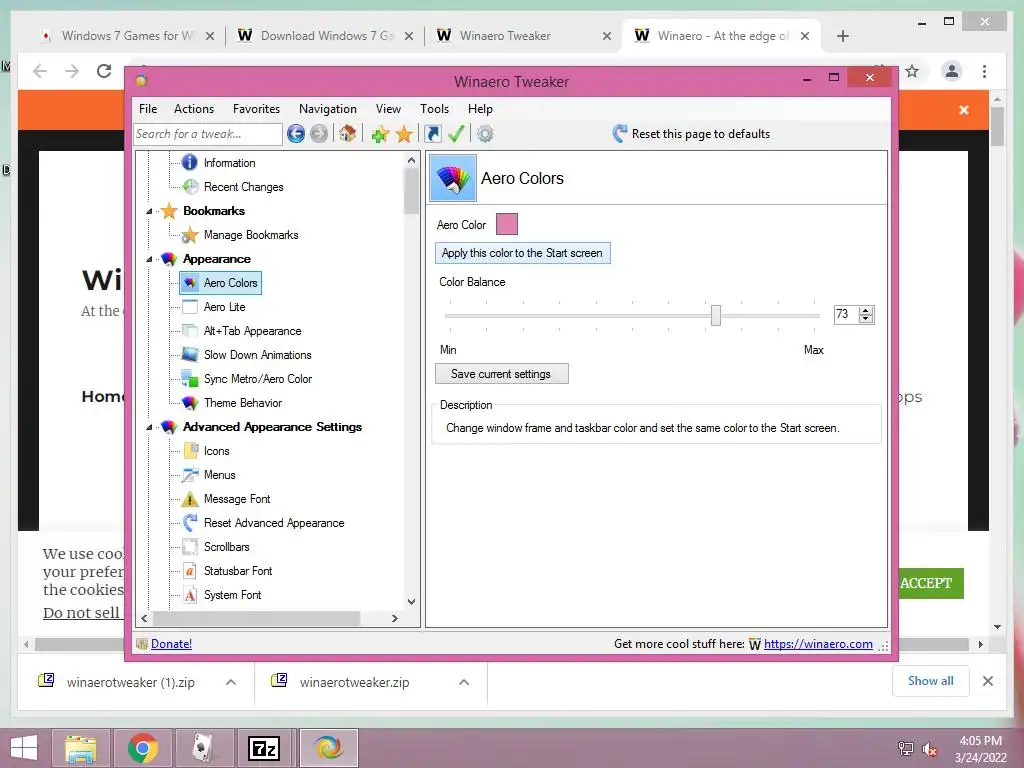The height and width of the screenshot is (768, 1024).
Task: Open Statusbar Font tweak
Action: (238, 571)
